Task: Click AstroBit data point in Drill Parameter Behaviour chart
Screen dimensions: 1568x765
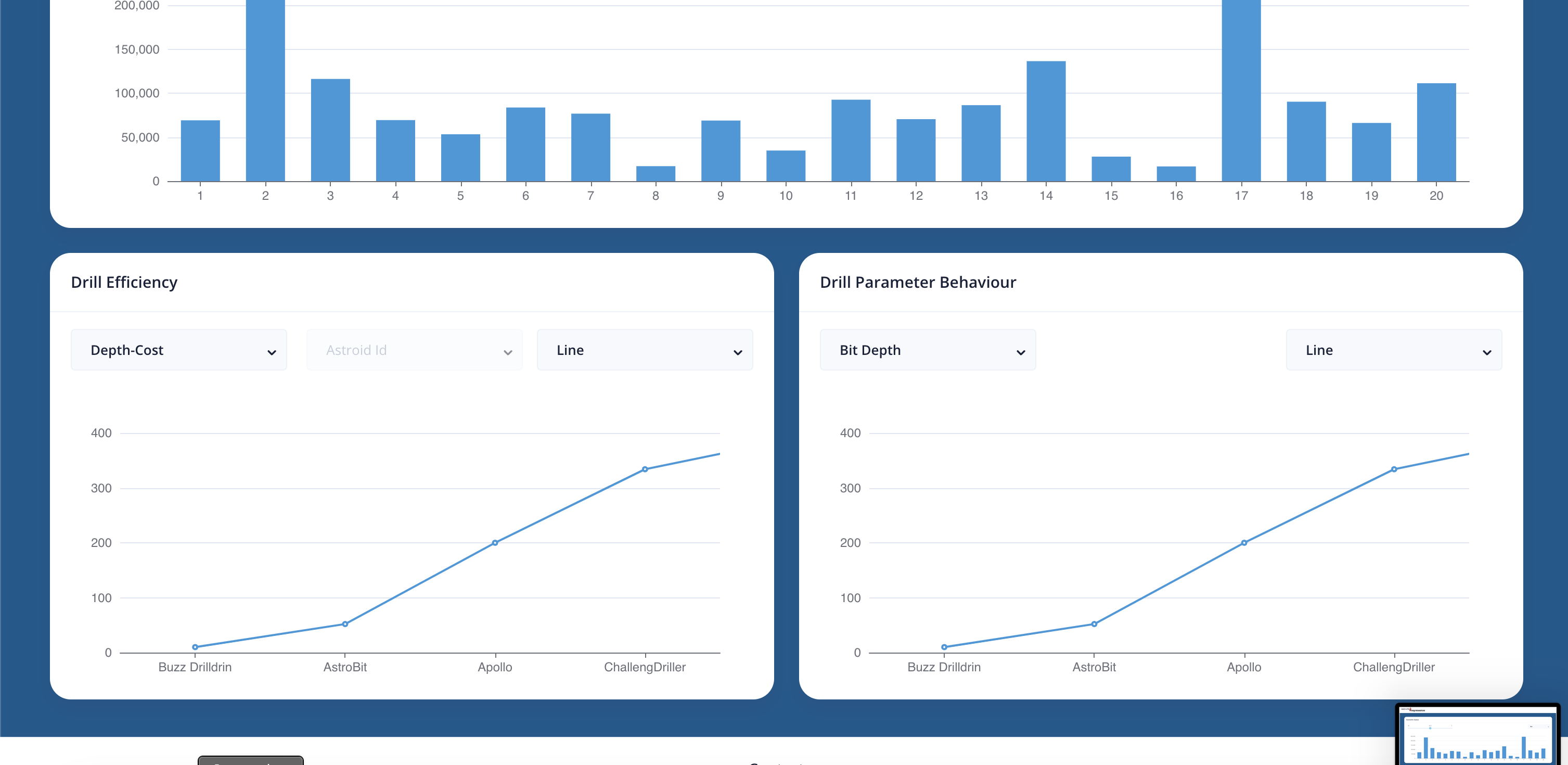Action: [x=1094, y=623]
